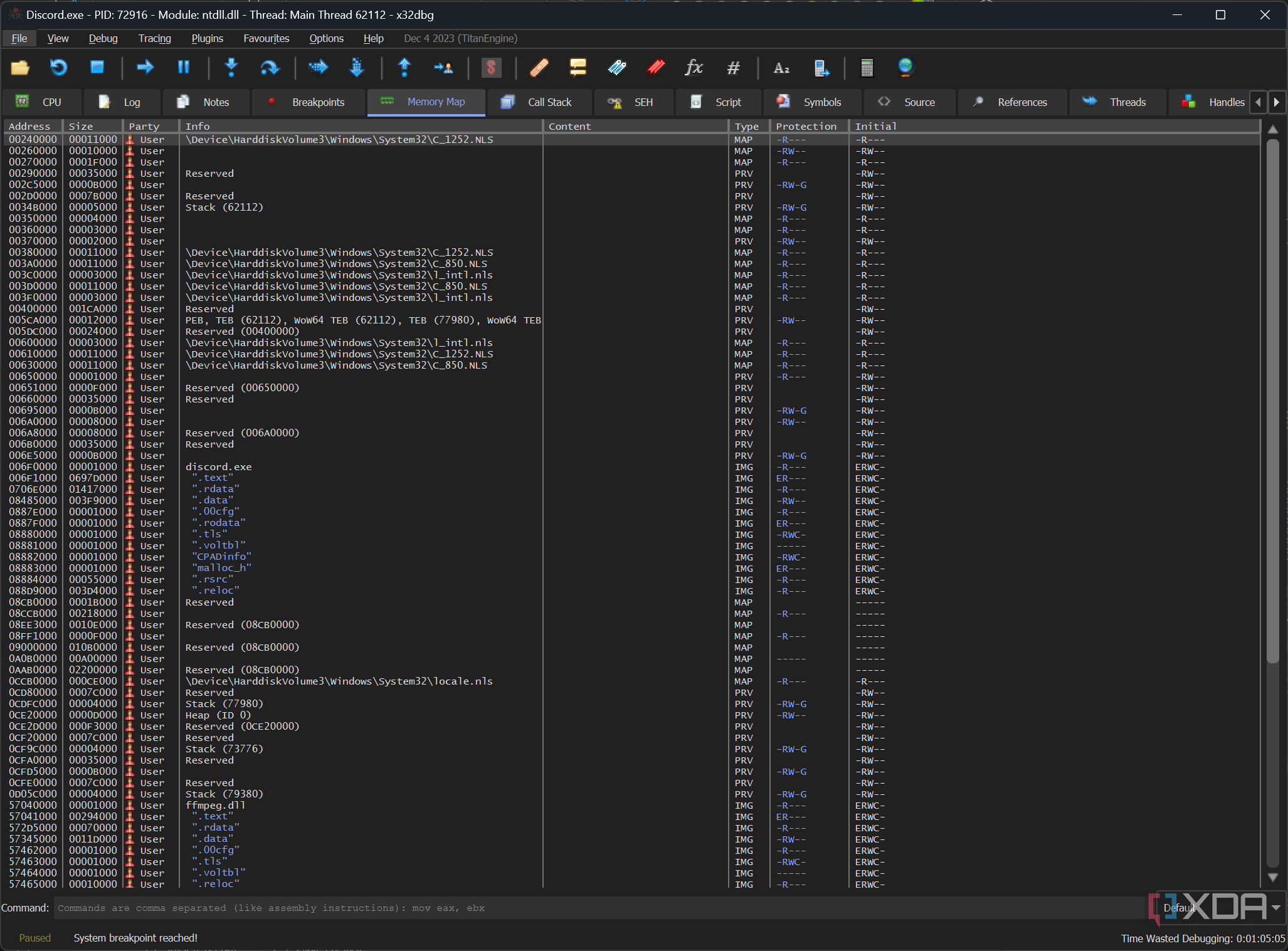
Task: Open the Options menu
Action: (327, 38)
